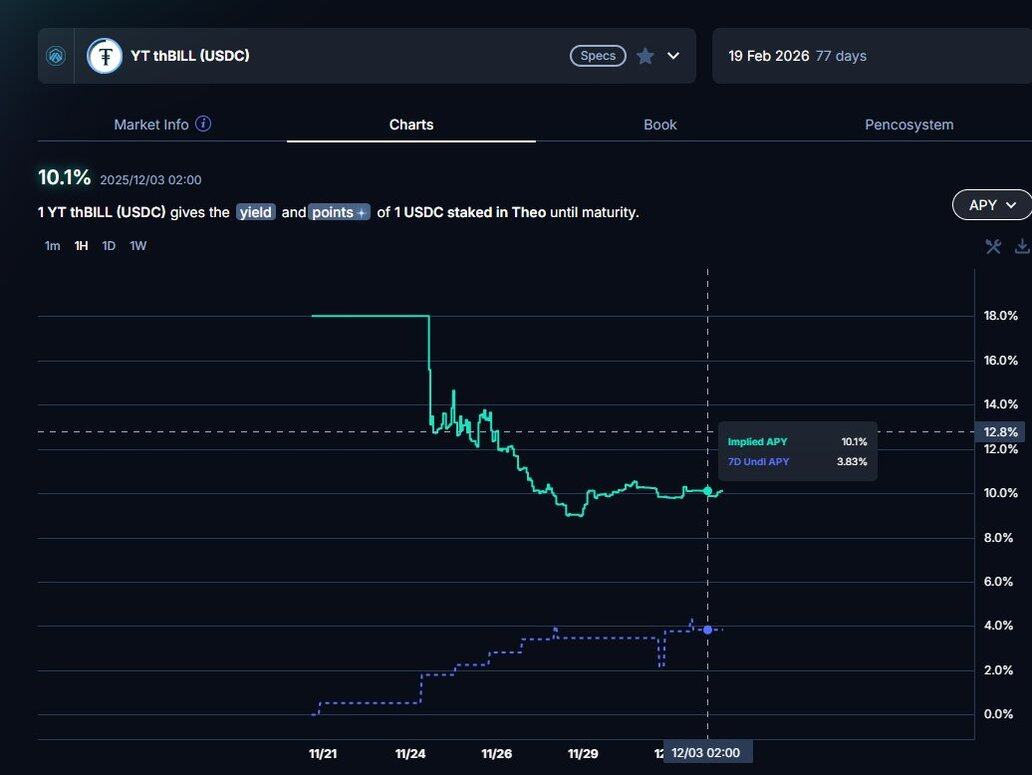The image size is (1032, 775).
Task: Switch the chart to 1W interval
Action: 138,246
